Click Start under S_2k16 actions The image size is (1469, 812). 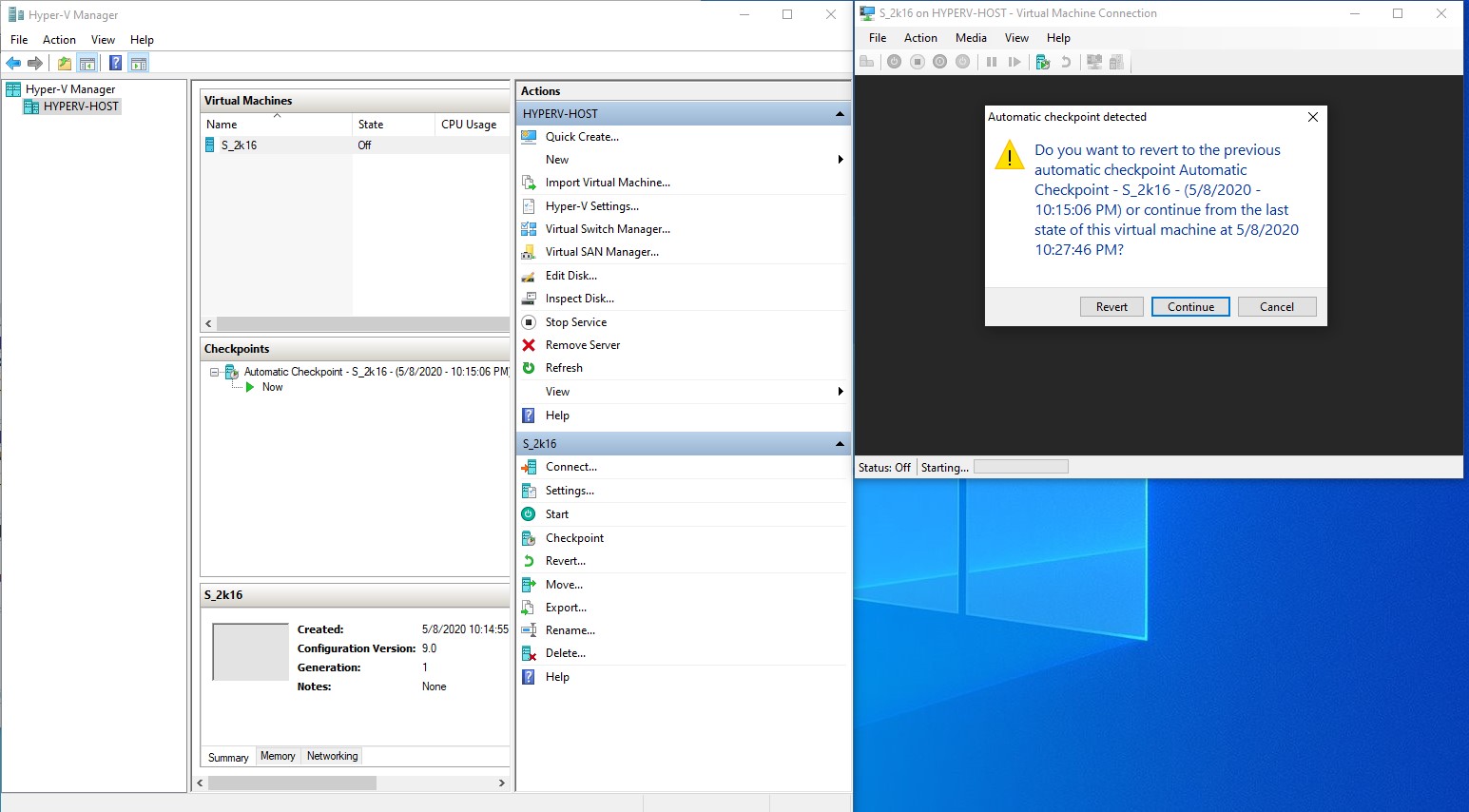coord(557,514)
